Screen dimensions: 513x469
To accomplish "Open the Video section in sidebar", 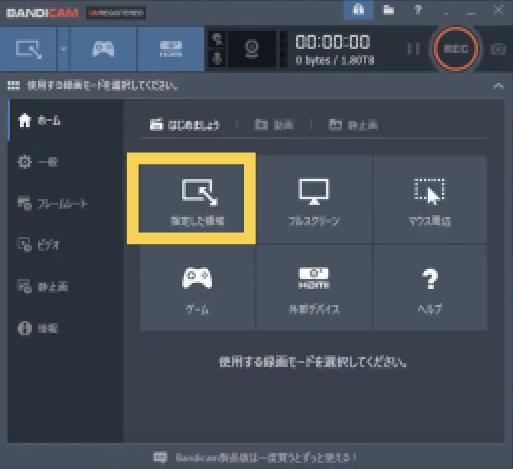I will 38,245.
